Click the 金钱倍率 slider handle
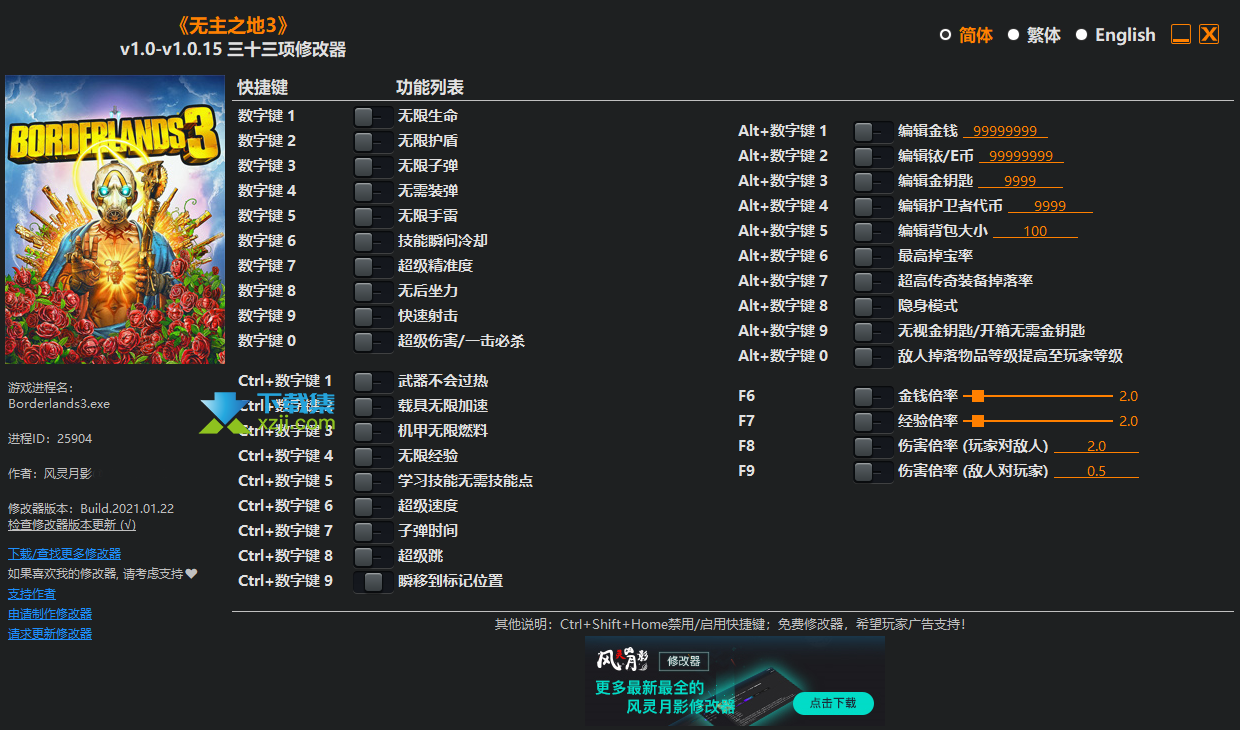This screenshot has height=730, width=1240. coord(978,396)
